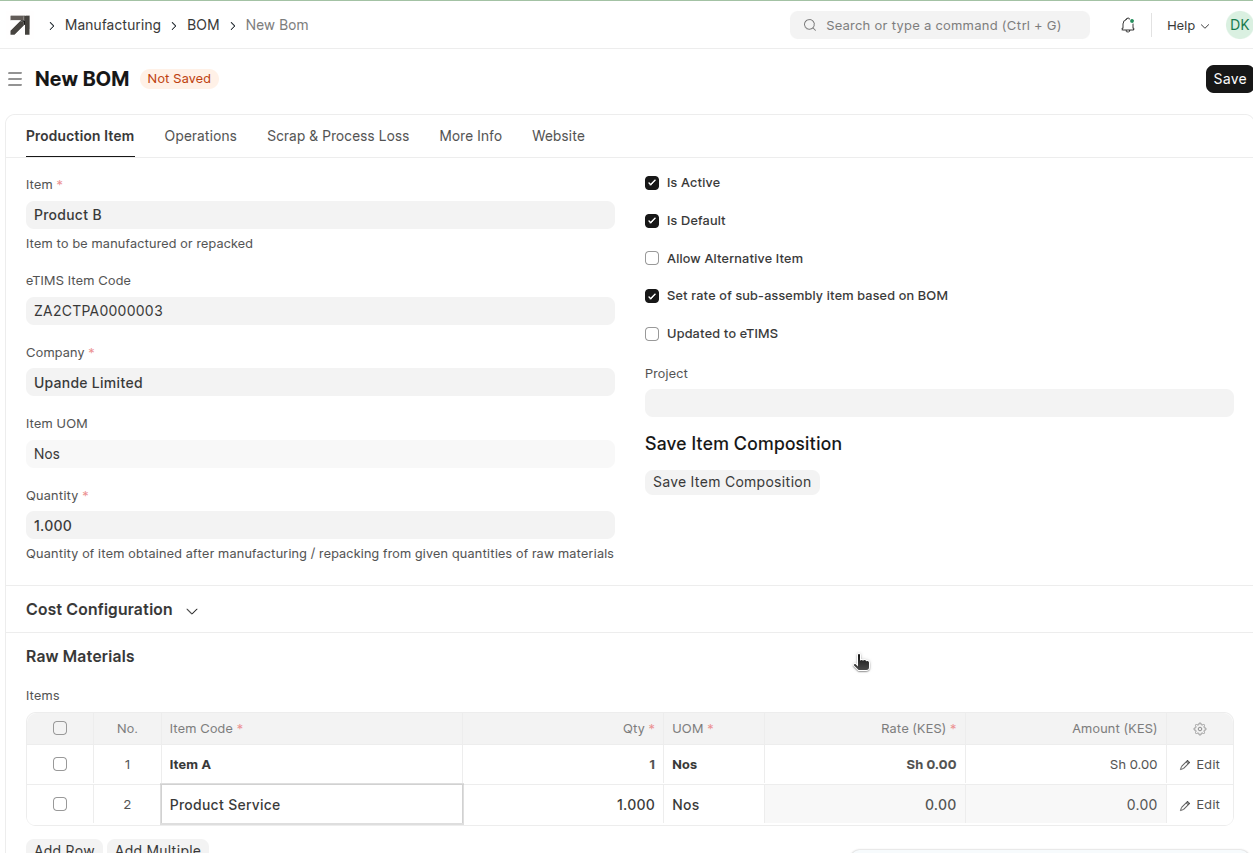Expand the Cost Configuration section
1253x853 pixels.
(112, 610)
